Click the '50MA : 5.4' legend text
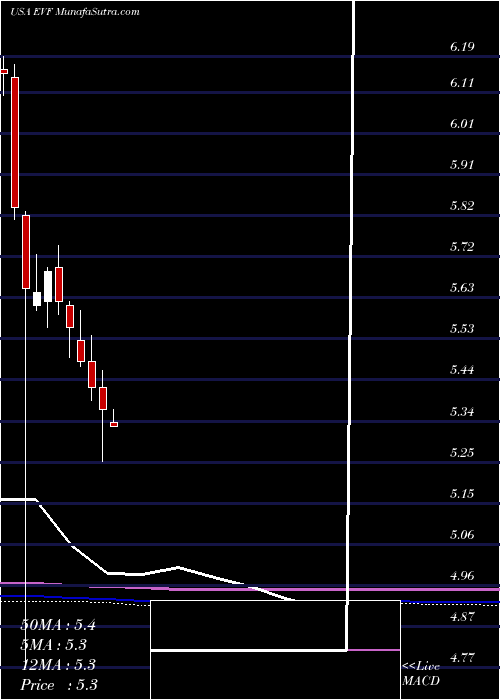The image size is (500, 700). [x=58, y=625]
